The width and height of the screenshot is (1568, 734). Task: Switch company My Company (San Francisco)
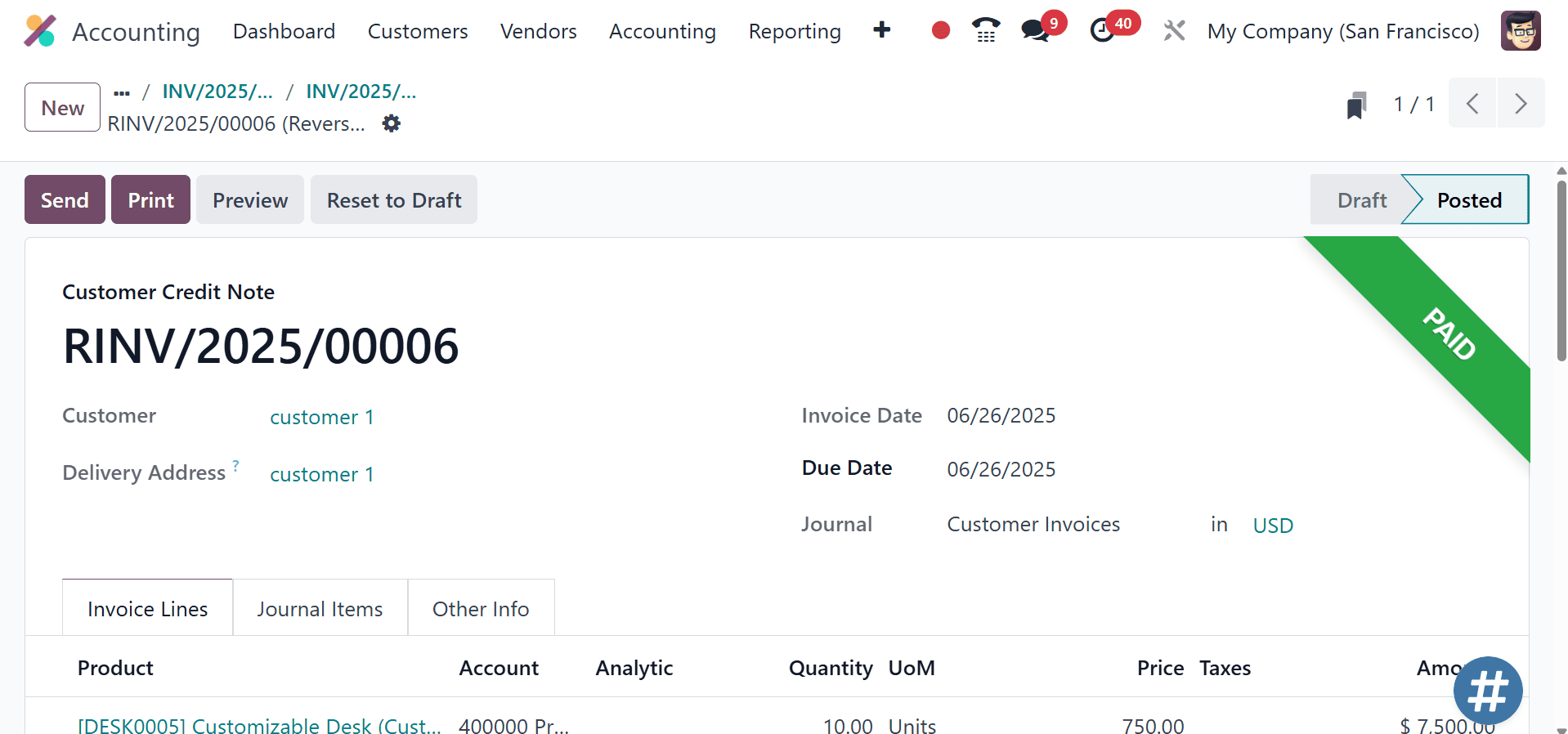pos(1343,31)
